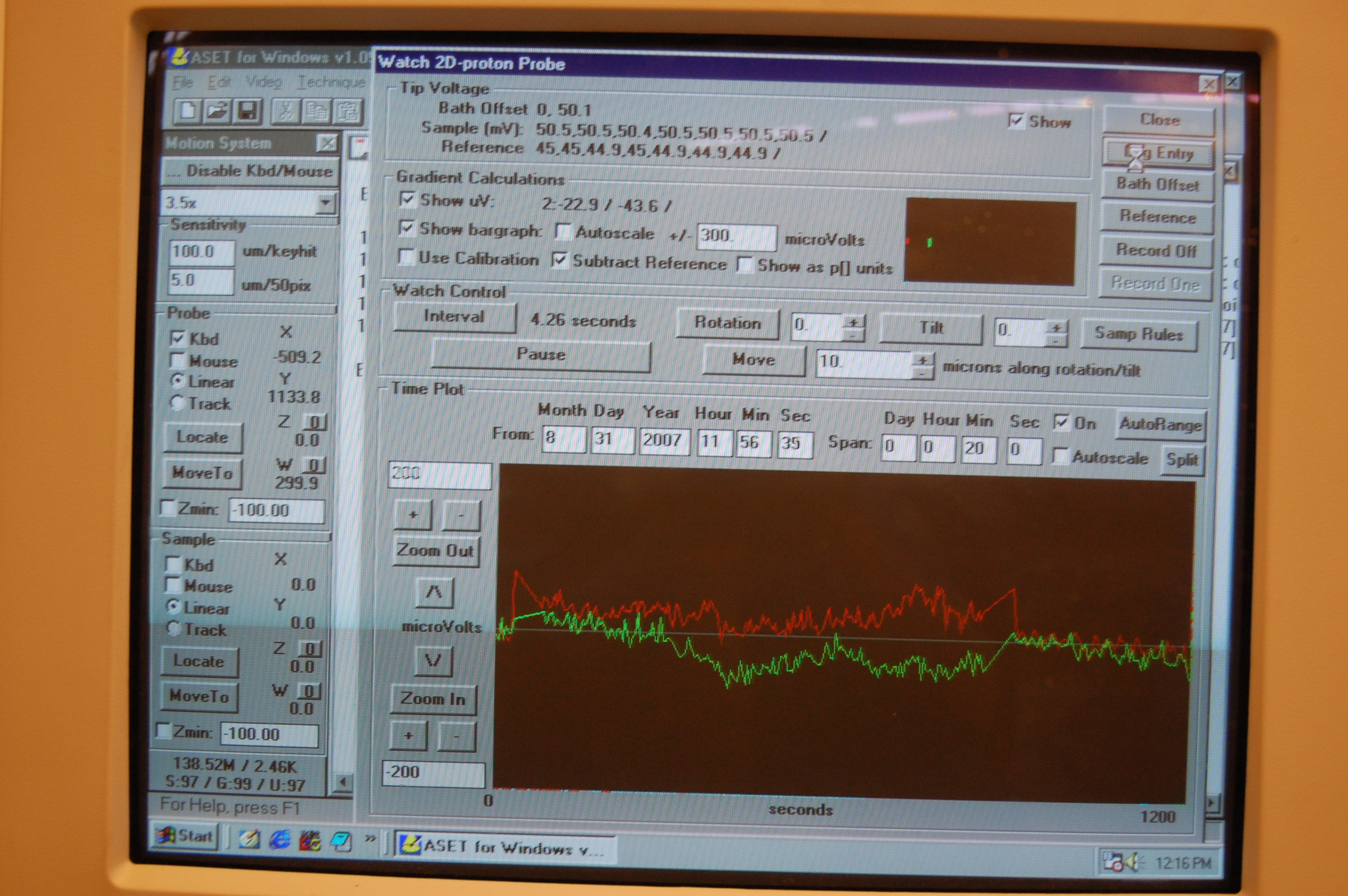Click the Interval button

pos(454,317)
